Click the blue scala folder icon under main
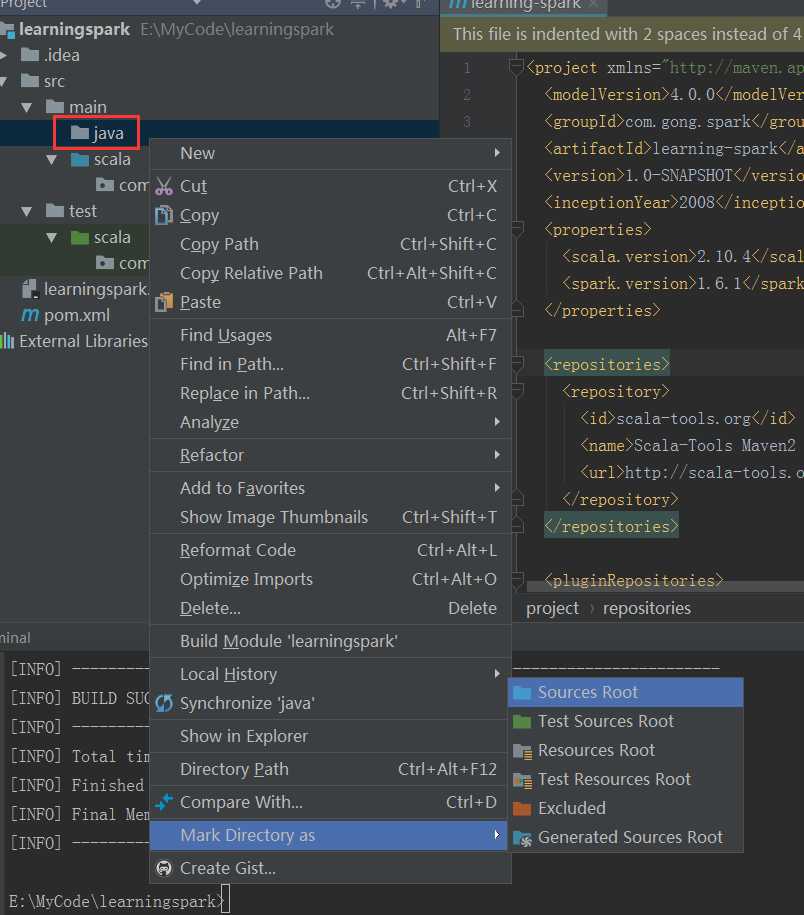The height and width of the screenshot is (915, 804). click(x=79, y=159)
